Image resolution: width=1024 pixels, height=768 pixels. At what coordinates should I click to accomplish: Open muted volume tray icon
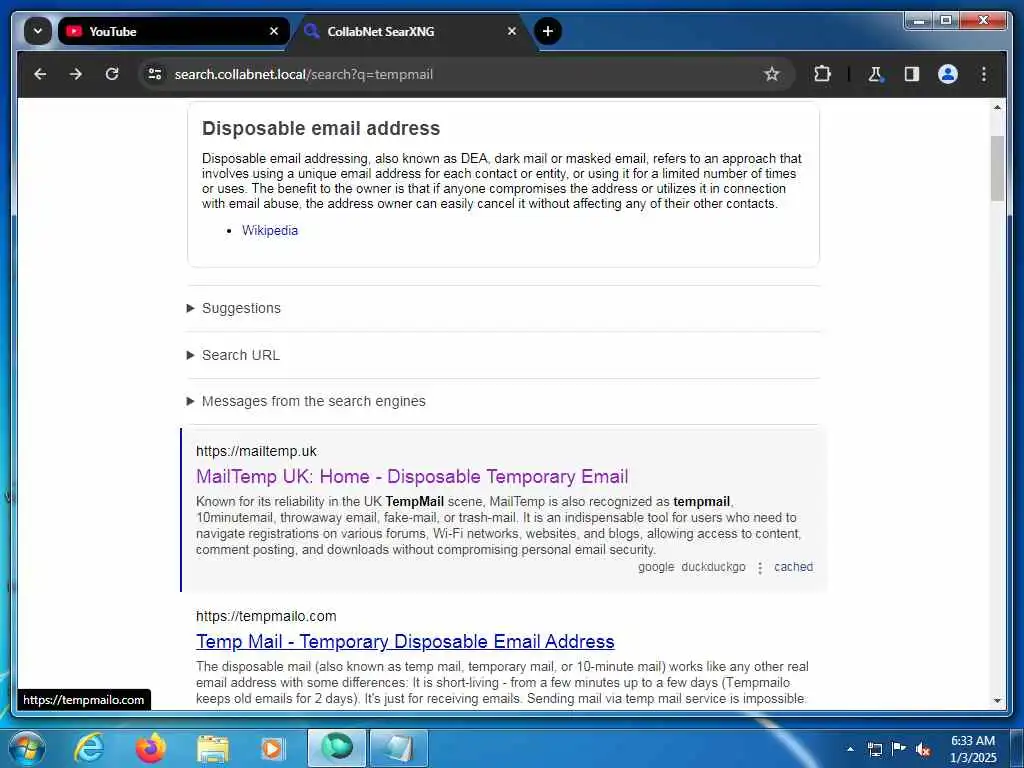[x=923, y=749]
